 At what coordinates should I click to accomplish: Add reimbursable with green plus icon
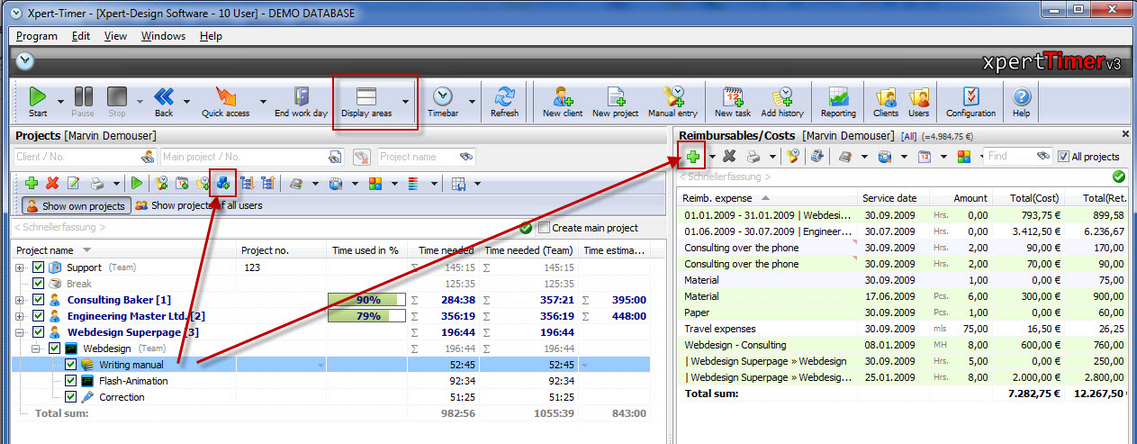tap(693, 155)
